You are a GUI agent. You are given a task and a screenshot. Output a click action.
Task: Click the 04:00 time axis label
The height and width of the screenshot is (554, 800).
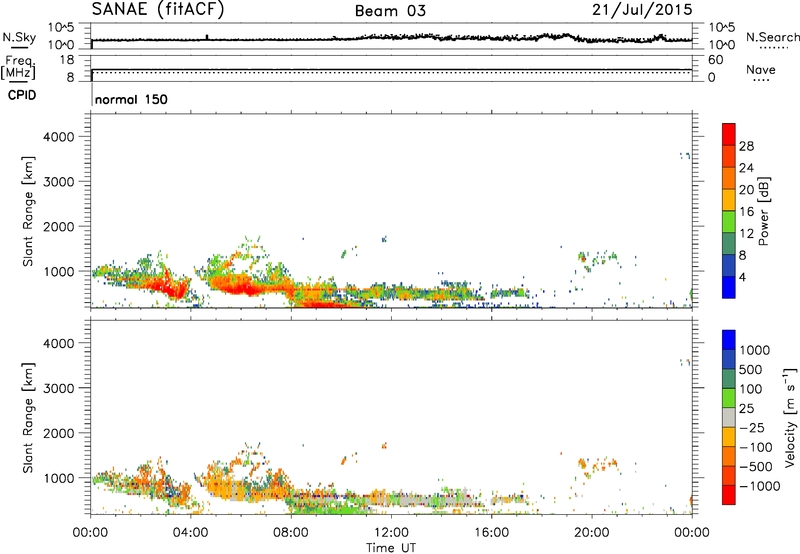click(191, 533)
